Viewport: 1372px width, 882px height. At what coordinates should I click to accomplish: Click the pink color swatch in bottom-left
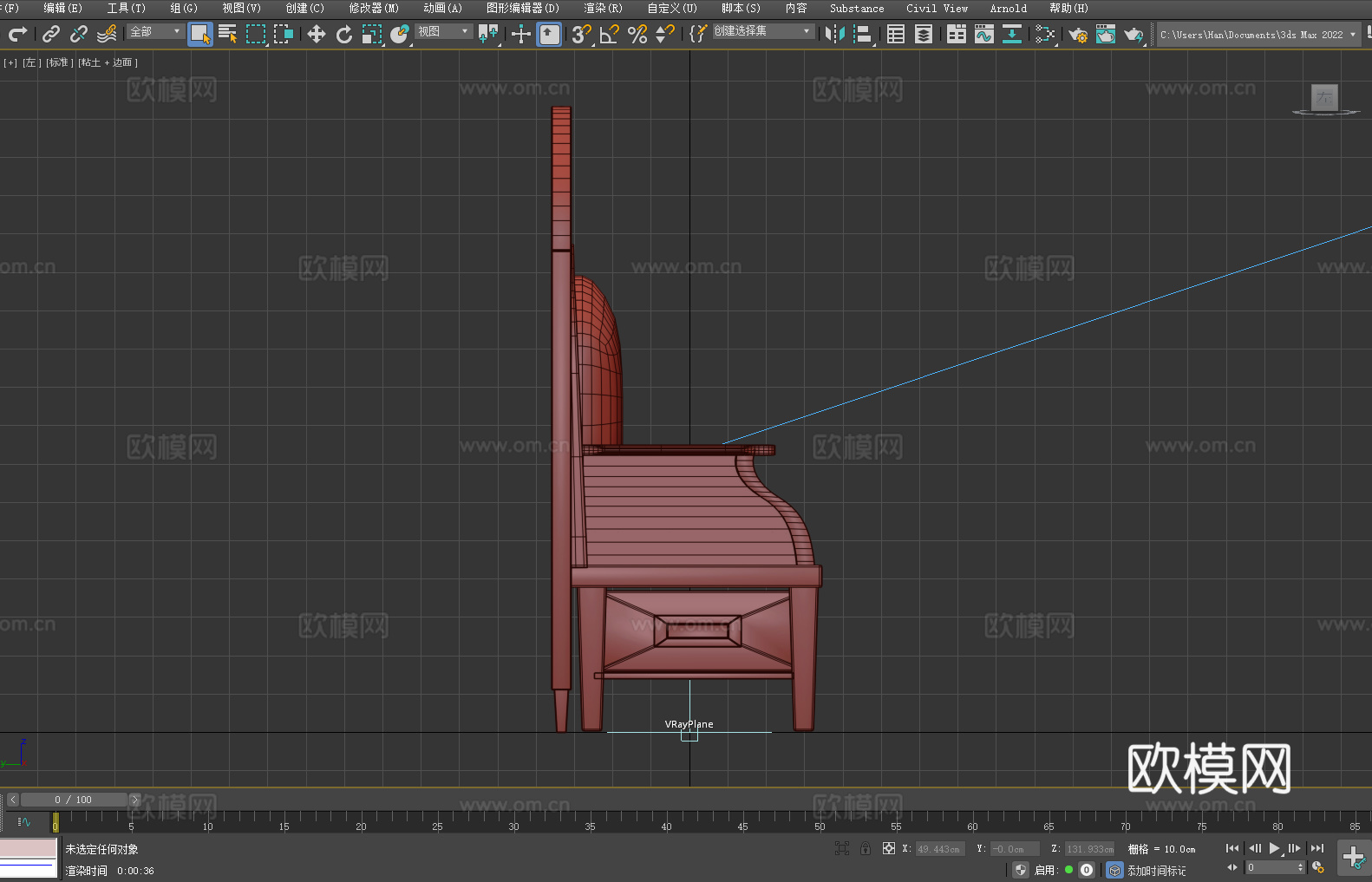pos(29,847)
